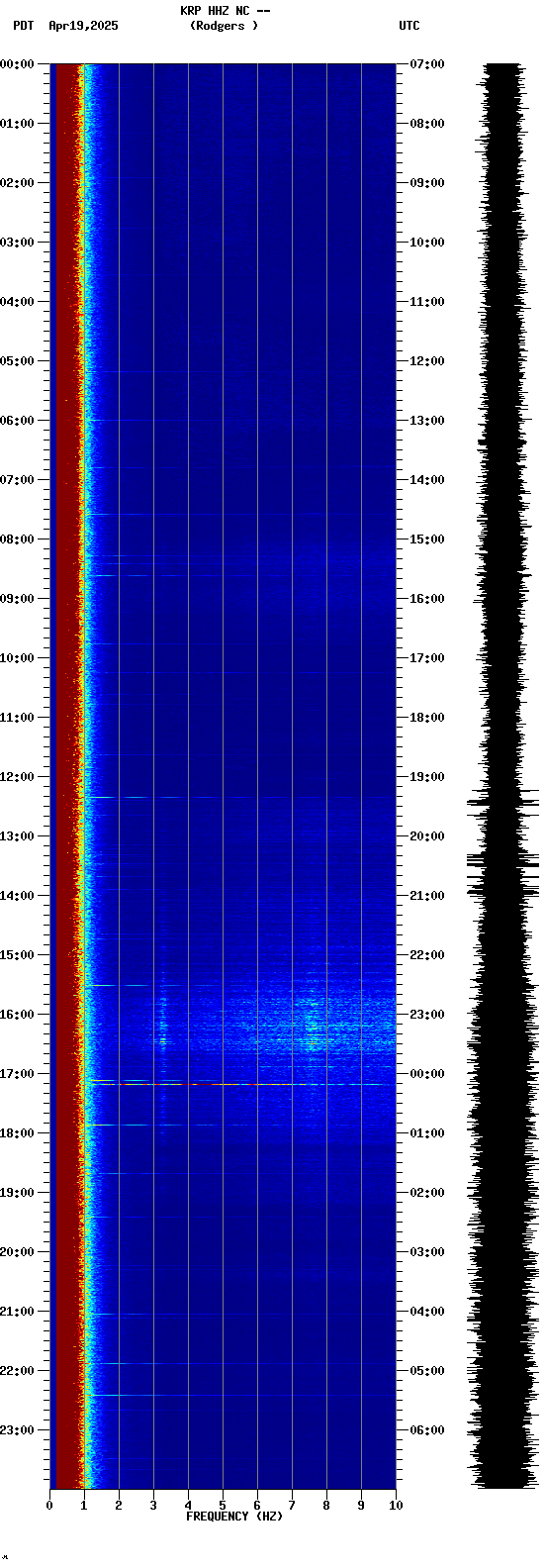Click the 03:00 UTC time label
This screenshot has width=546, height=1568.
427,1252
